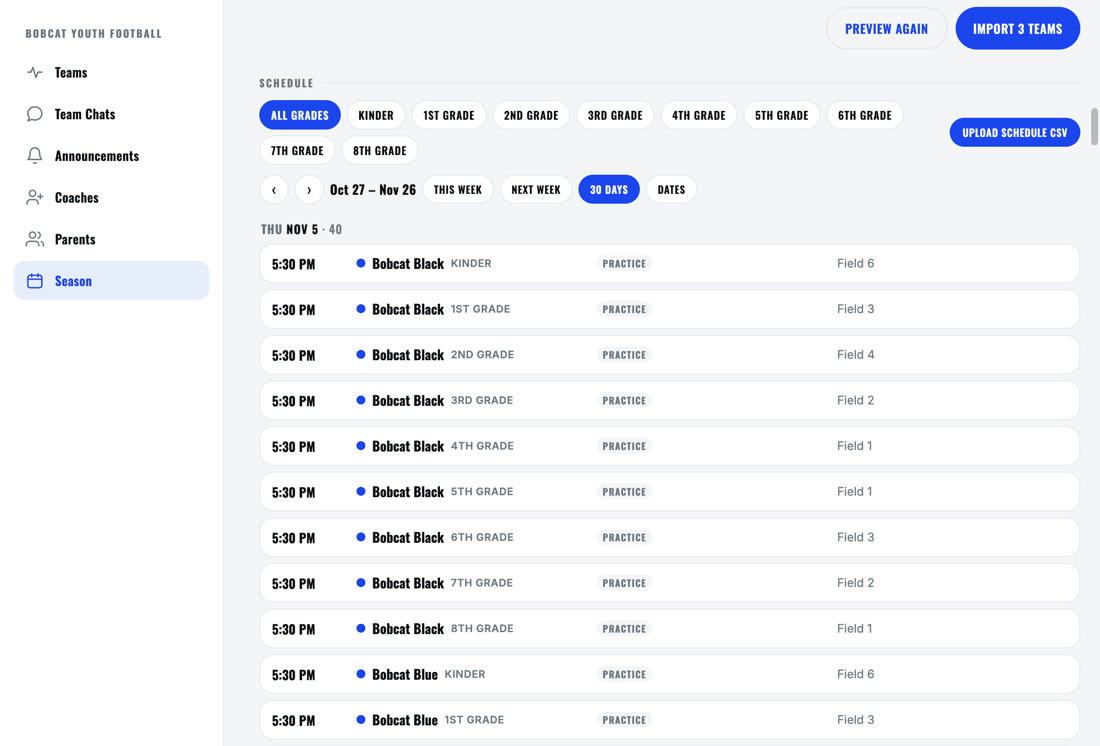Open the Bobcat Blue Kinder practice row

click(x=669, y=674)
